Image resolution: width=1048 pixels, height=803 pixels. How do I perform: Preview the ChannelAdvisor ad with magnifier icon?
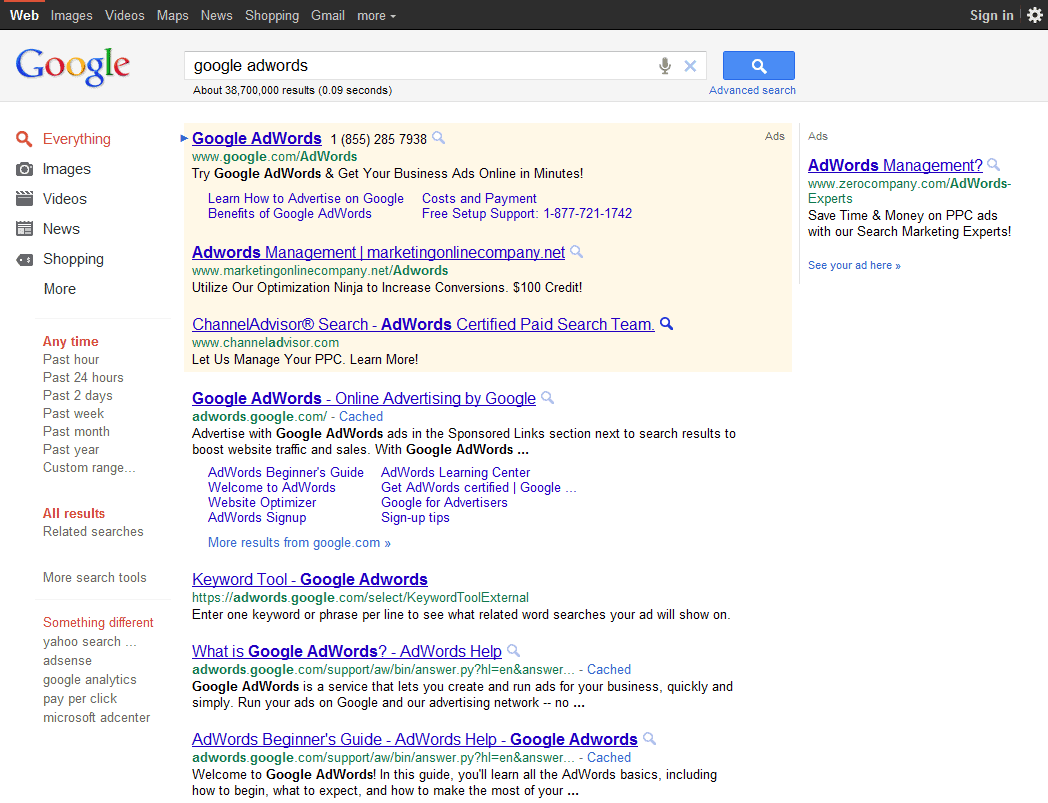[x=666, y=324]
